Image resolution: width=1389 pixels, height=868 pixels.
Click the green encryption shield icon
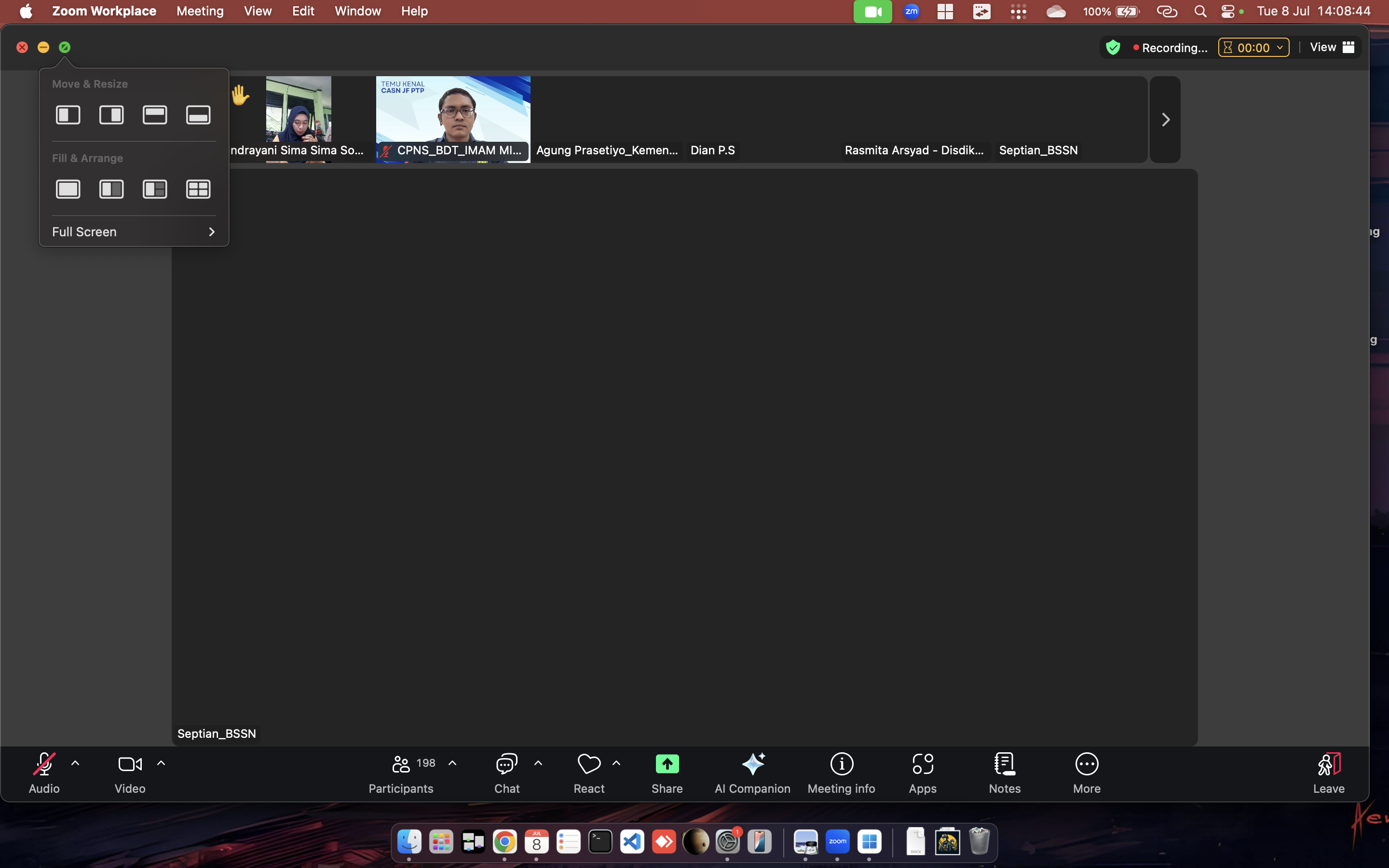click(1113, 48)
